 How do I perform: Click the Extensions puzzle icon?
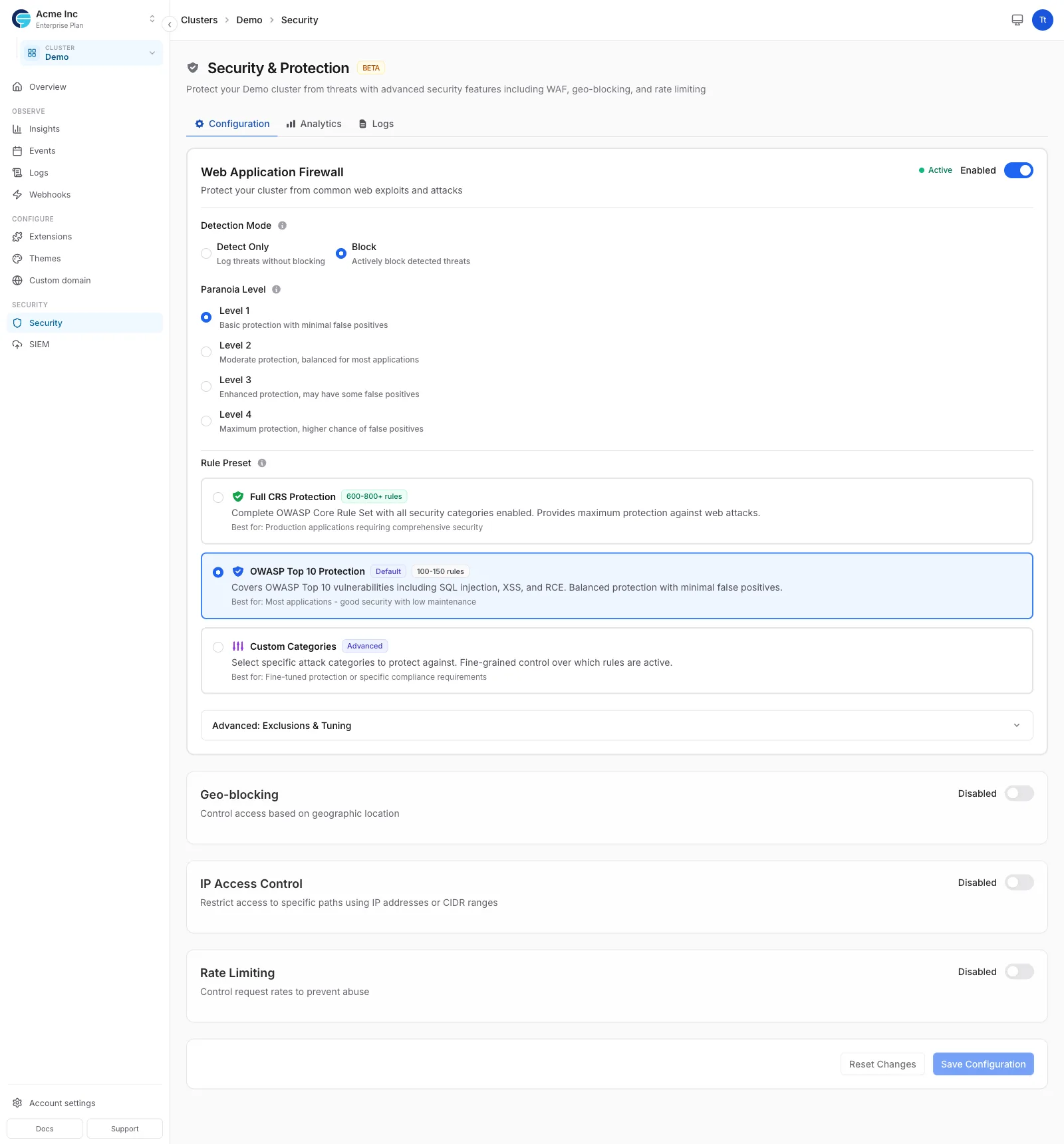coord(17,237)
